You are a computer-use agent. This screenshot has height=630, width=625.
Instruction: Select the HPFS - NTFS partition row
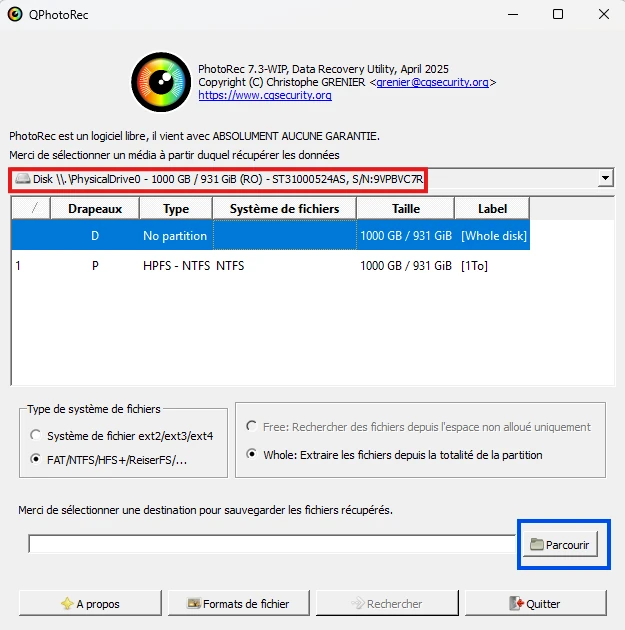(x=271, y=266)
